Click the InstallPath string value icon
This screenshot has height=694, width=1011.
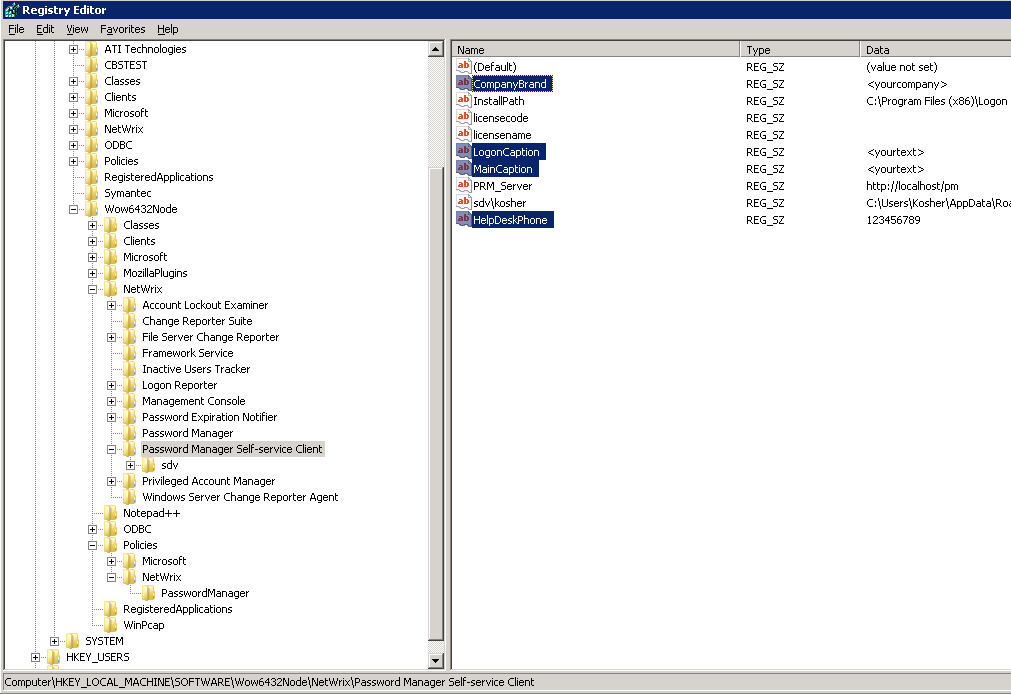point(463,101)
